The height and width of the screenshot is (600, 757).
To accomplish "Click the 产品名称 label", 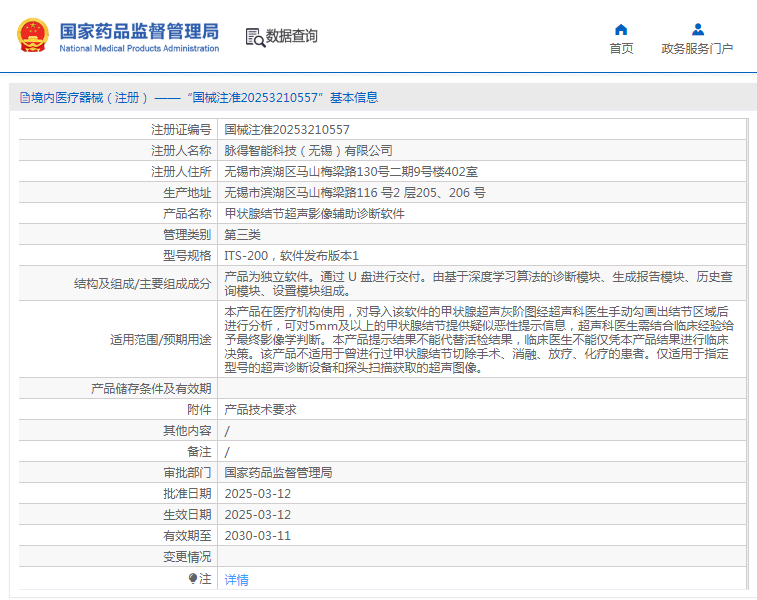I will click(187, 214).
